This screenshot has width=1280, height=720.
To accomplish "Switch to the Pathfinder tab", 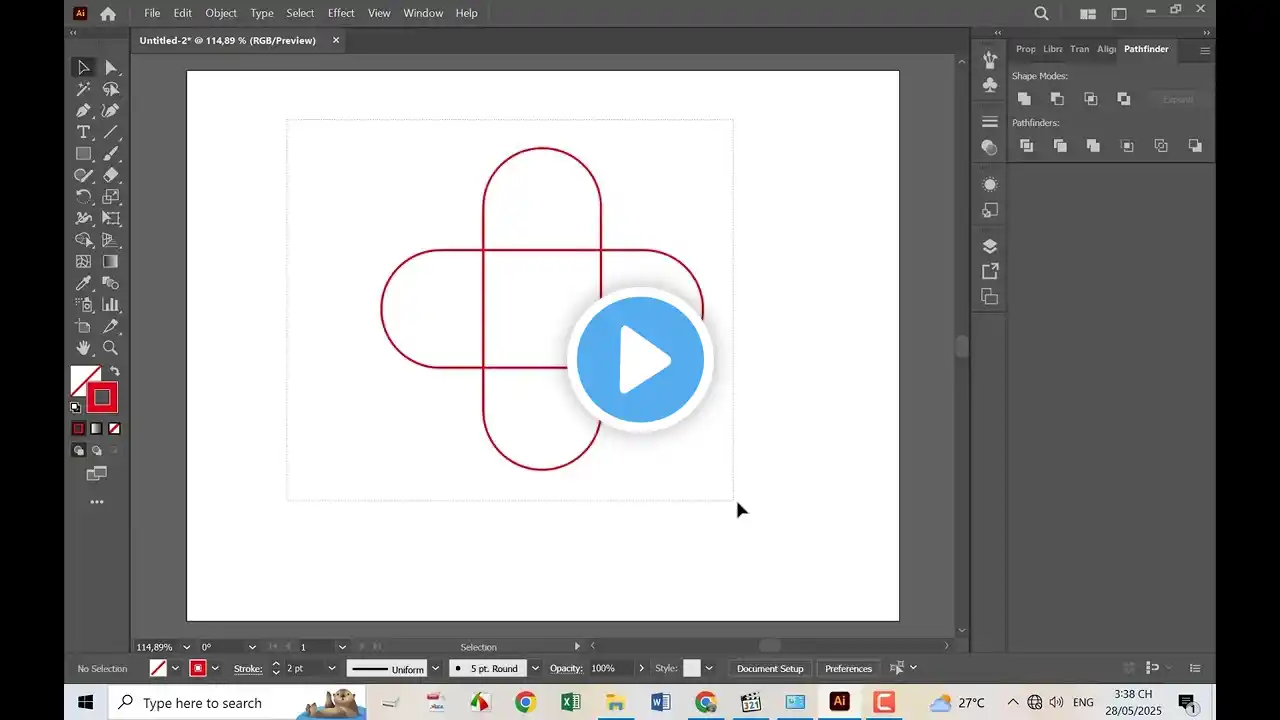I will 1145,49.
